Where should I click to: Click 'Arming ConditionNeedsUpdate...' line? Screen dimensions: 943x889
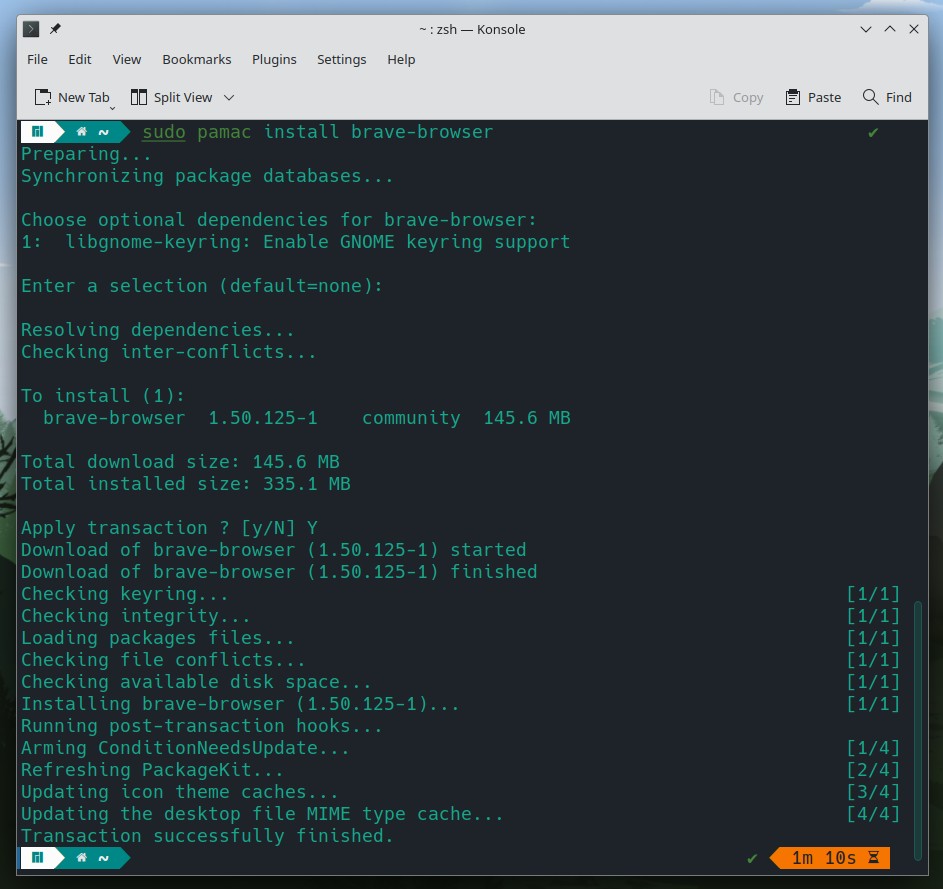click(185, 748)
